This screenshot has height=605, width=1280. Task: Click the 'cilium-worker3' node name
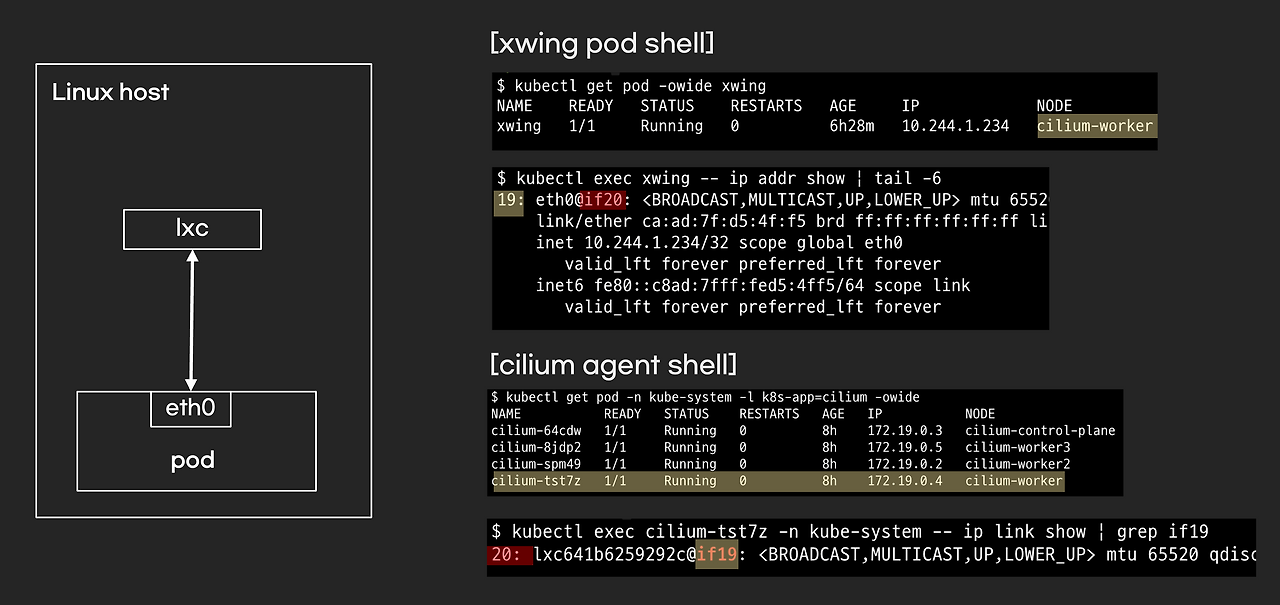[x=1018, y=447]
